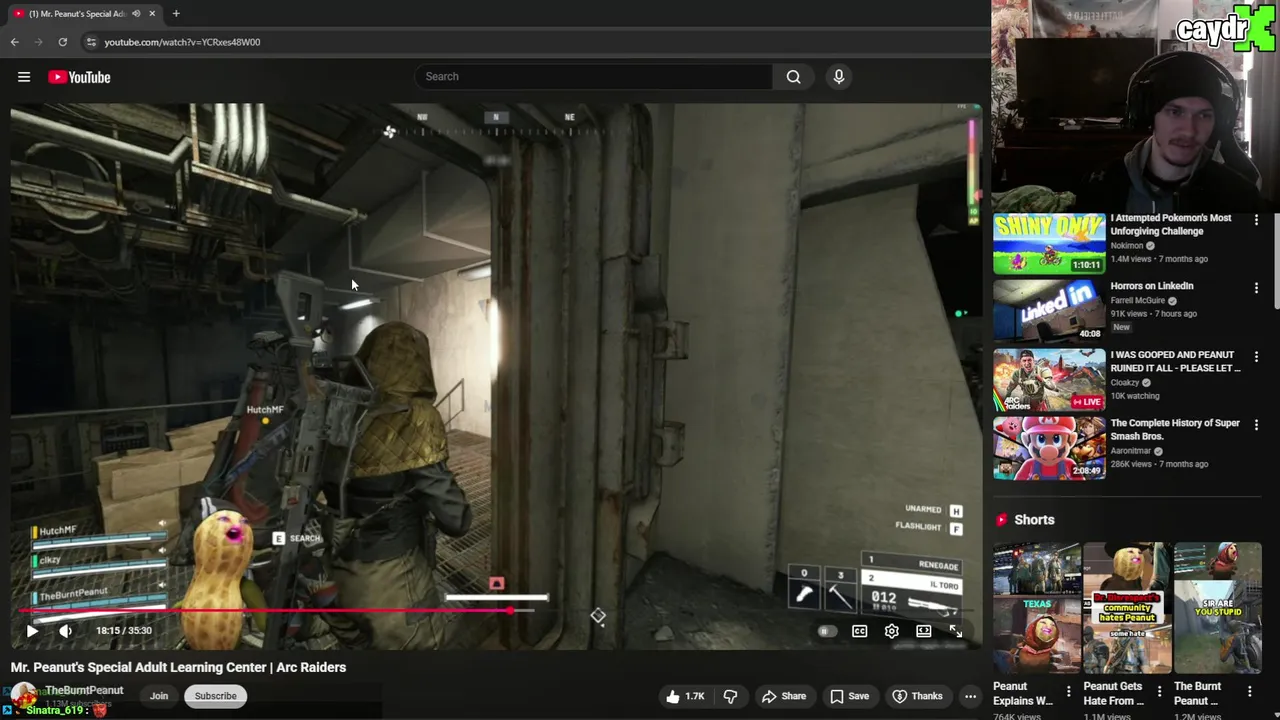Like the video (1.7K)
The width and height of the screenshot is (1280, 720).
coord(686,696)
